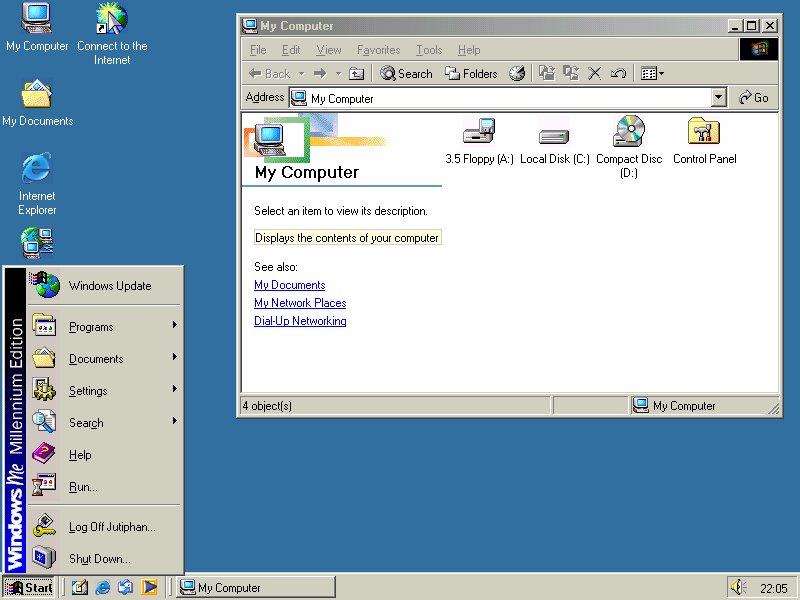Choose Log Off Jutiphan... in the Start menu
This screenshot has width=800, height=600.
coord(105,527)
